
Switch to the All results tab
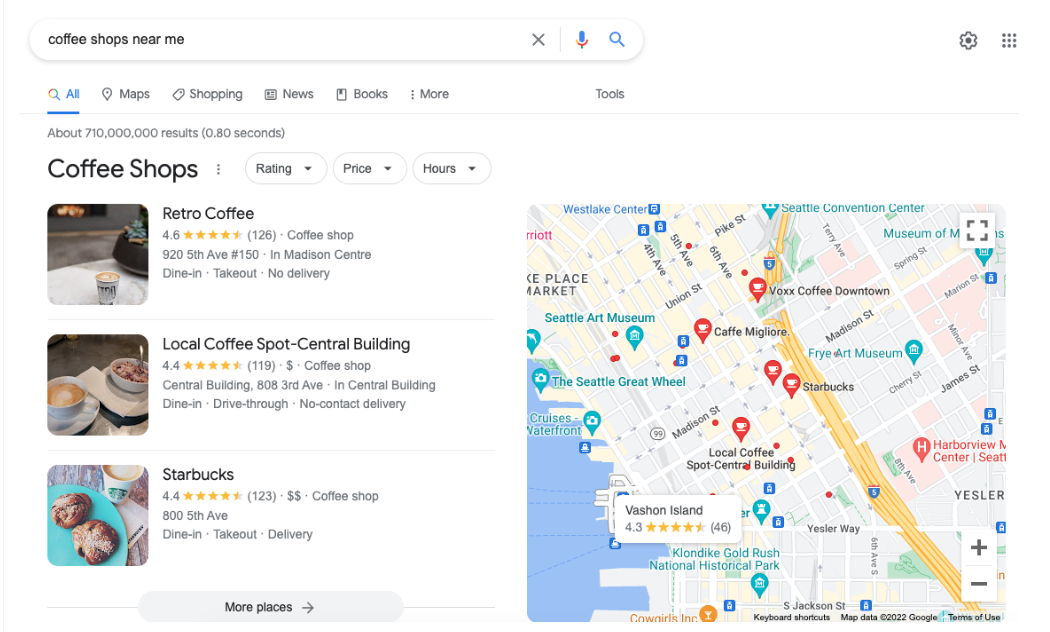(64, 94)
